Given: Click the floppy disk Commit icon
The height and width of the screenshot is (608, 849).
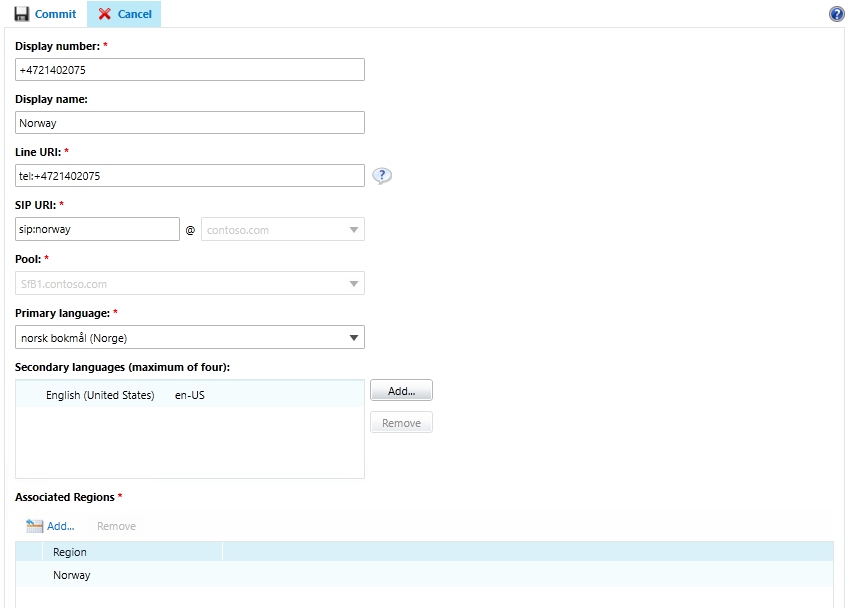Looking at the screenshot, I should point(21,14).
